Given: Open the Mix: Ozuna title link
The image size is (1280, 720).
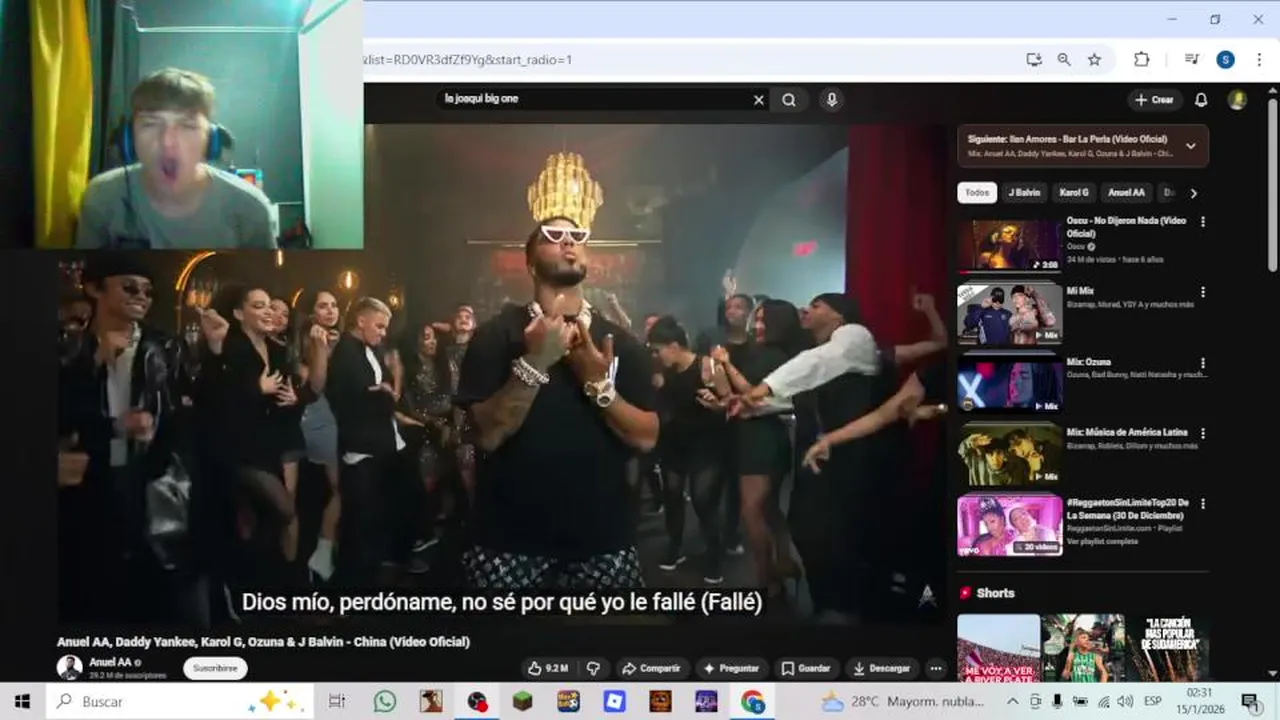Looking at the screenshot, I should (x=1089, y=362).
